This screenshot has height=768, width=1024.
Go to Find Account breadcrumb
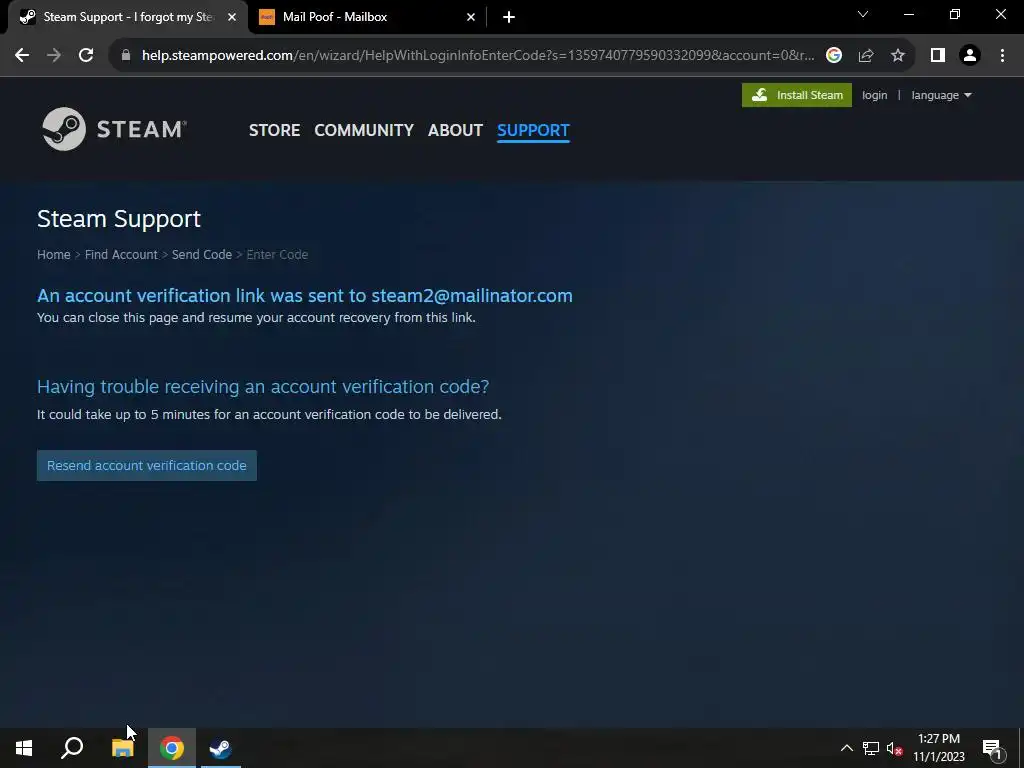tap(121, 255)
